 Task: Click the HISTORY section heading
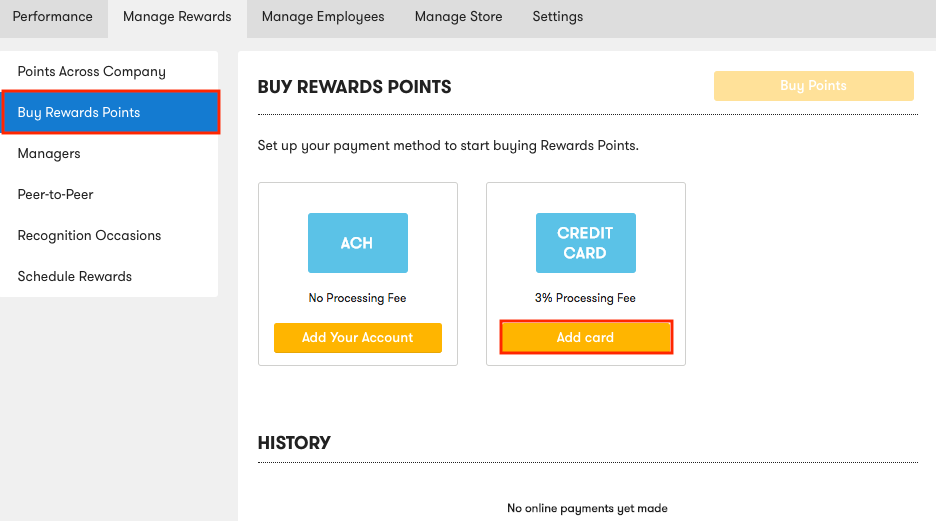click(294, 443)
